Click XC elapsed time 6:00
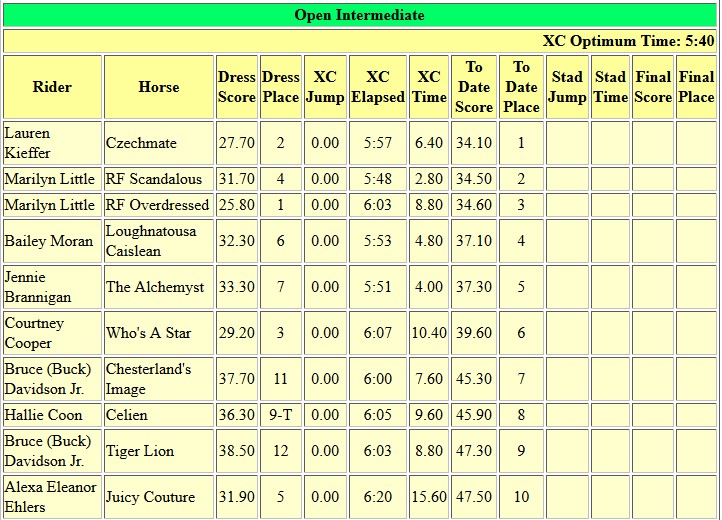The height and width of the screenshot is (520, 722). 378,379
